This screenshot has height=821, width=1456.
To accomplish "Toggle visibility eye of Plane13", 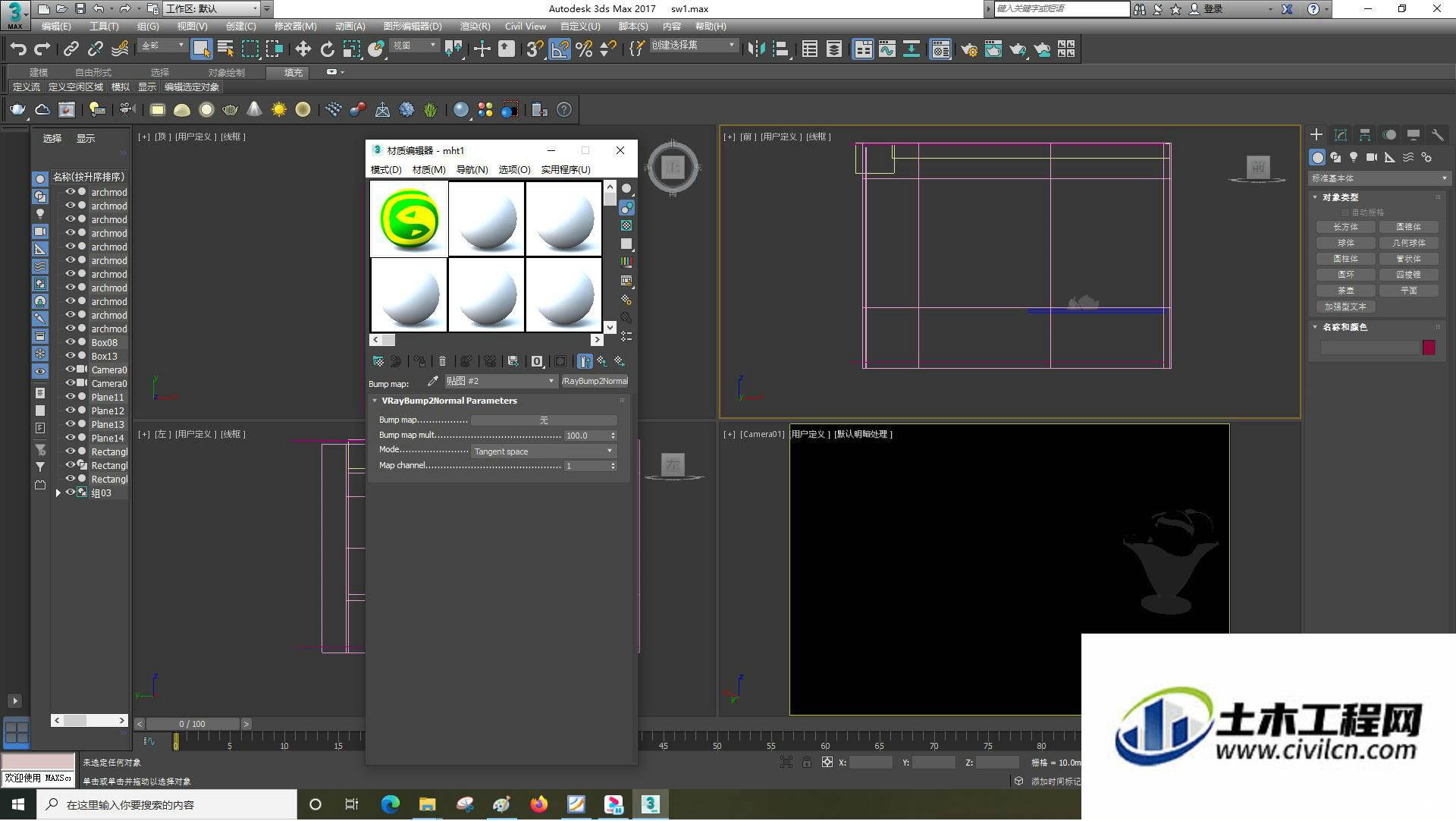I will tap(71, 425).
